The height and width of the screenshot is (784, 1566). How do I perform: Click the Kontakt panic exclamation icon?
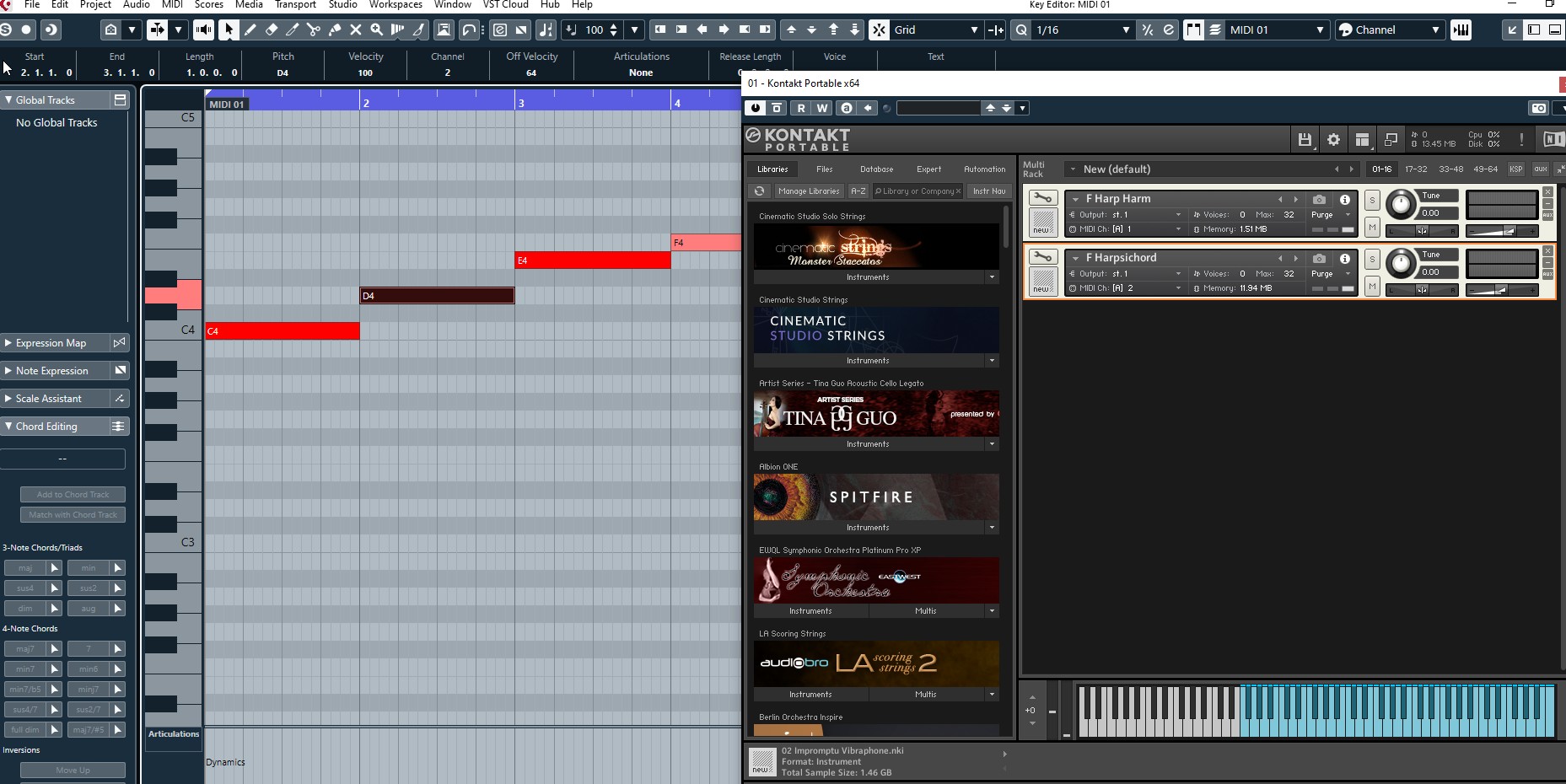(x=1521, y=140)
